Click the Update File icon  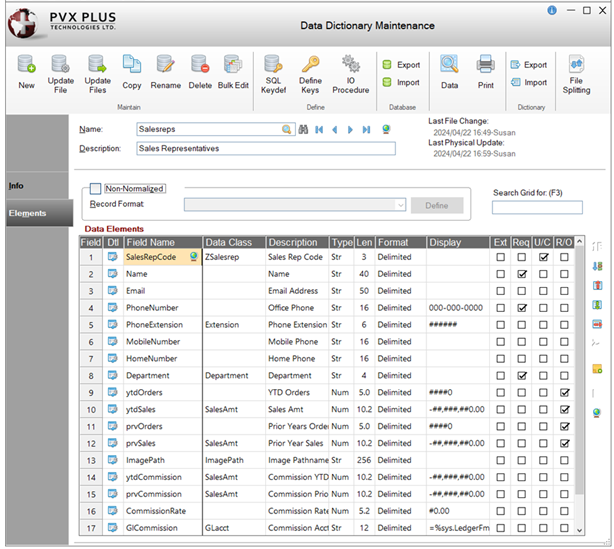tap(61, 72)
